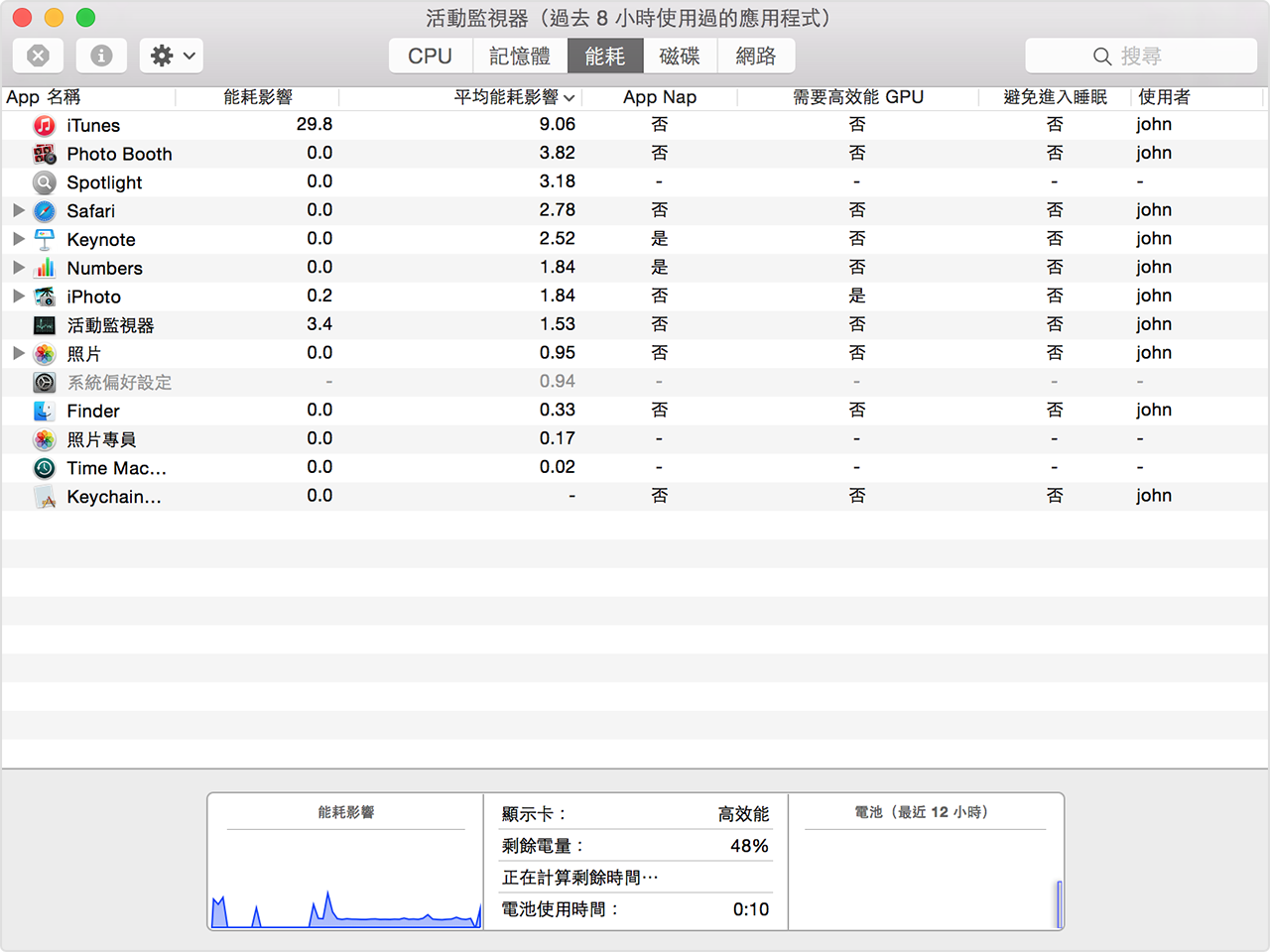Force quit process with X toolbar button
This screenshot has width=1270, height=952.
(x=38, y=56)
